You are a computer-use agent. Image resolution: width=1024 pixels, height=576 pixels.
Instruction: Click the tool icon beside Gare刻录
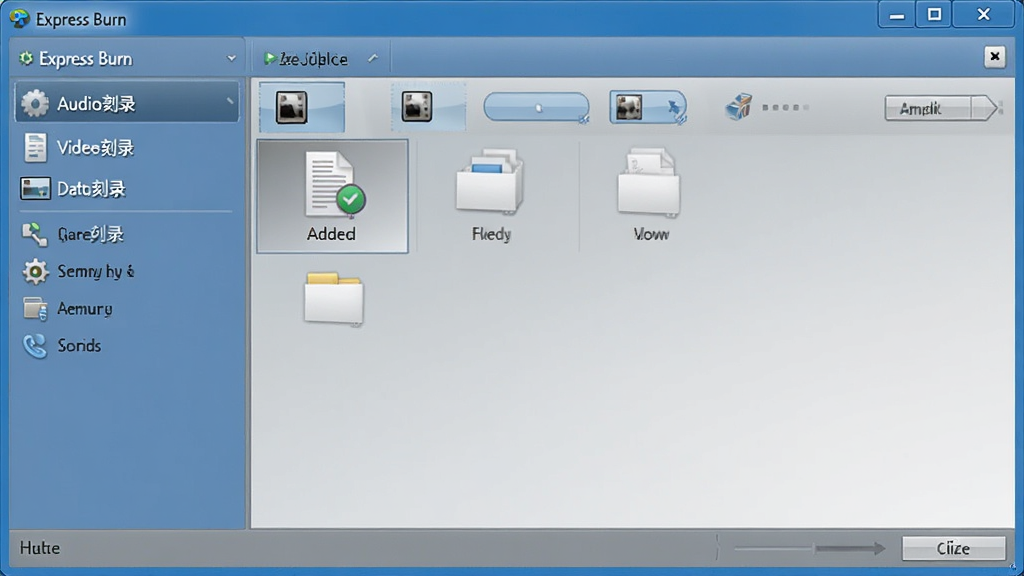[35, 234]
